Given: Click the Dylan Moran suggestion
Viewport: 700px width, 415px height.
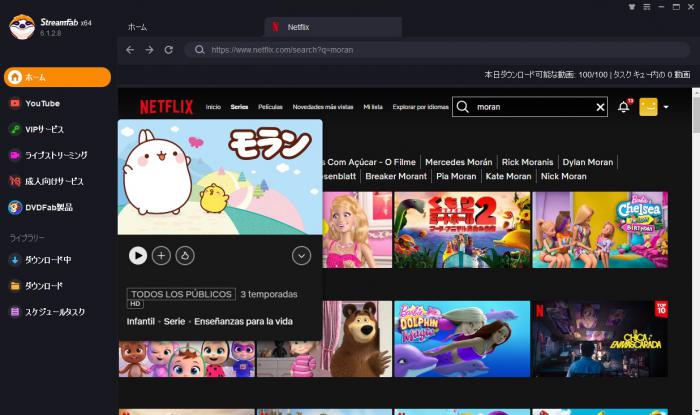Looking at the screenshot, I should pyautogui.click(x=588, y=162).
